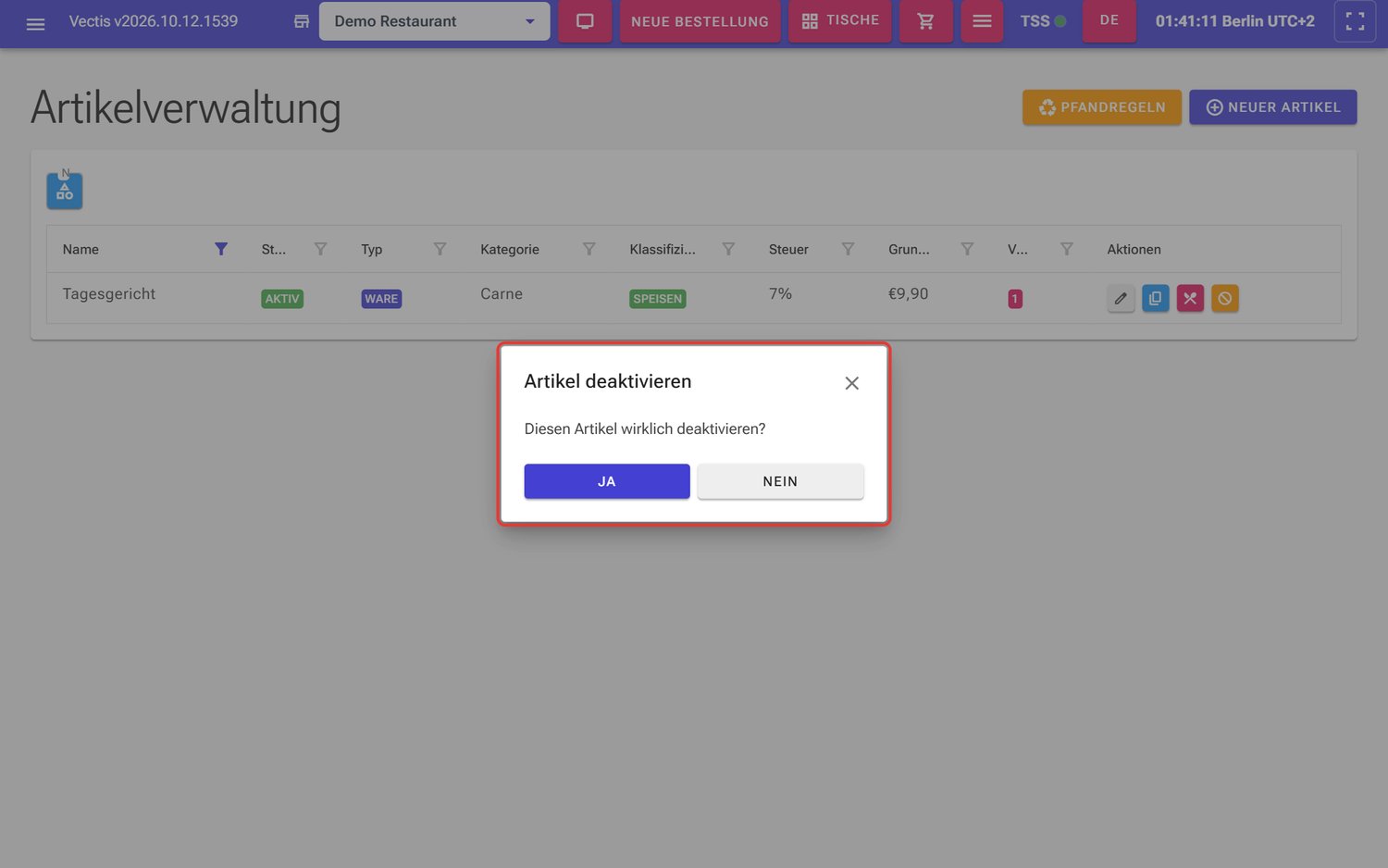Open the Demo Restaurant dropdown
Screen dimensions: 1388x868
pos(434,21)
